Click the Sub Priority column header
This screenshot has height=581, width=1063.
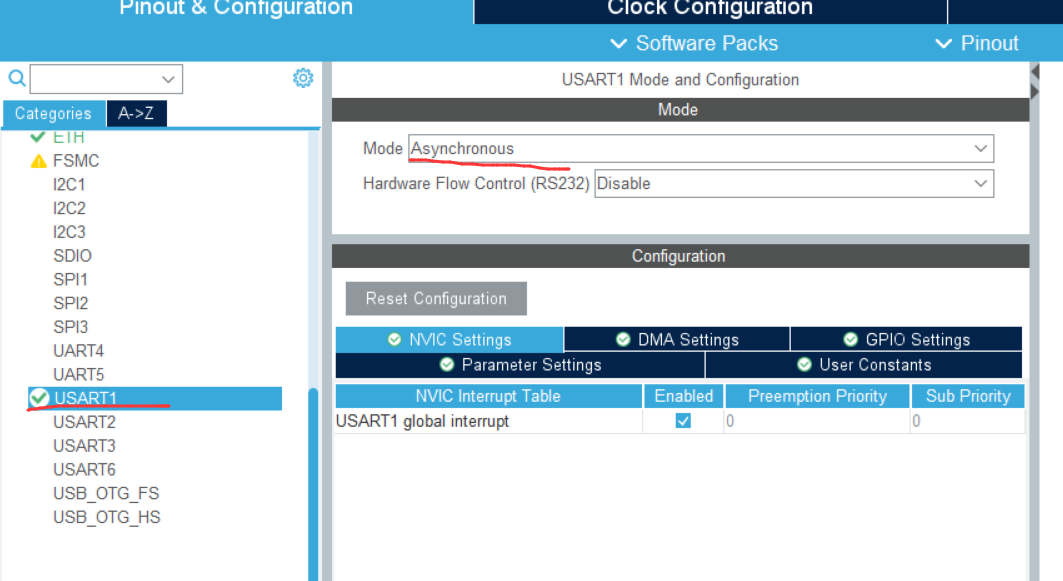tap(968, 396)
